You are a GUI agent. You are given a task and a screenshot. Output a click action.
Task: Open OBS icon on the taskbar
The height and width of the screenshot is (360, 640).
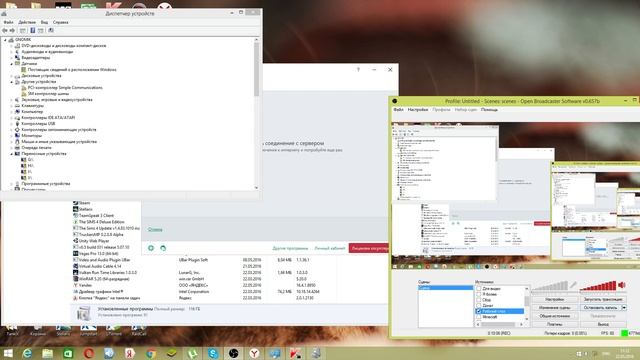click(233, 353)
